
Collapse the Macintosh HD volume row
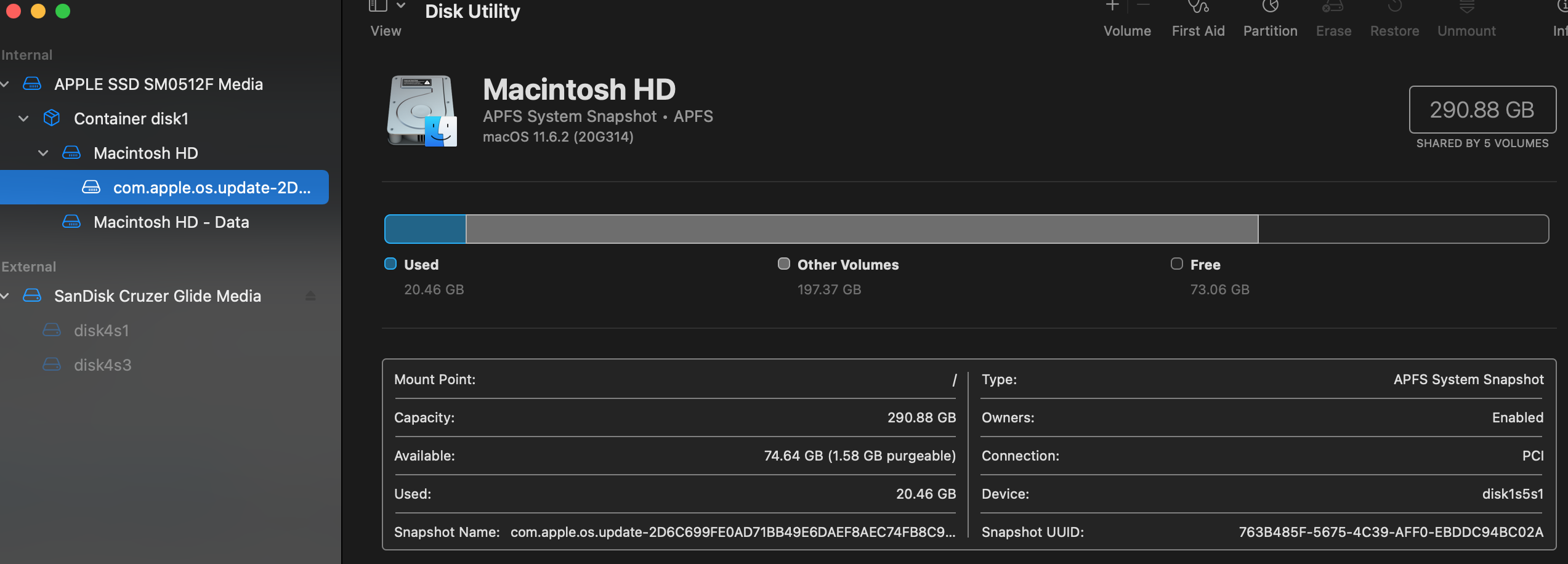pyautogui.click(x=43, y=153)
